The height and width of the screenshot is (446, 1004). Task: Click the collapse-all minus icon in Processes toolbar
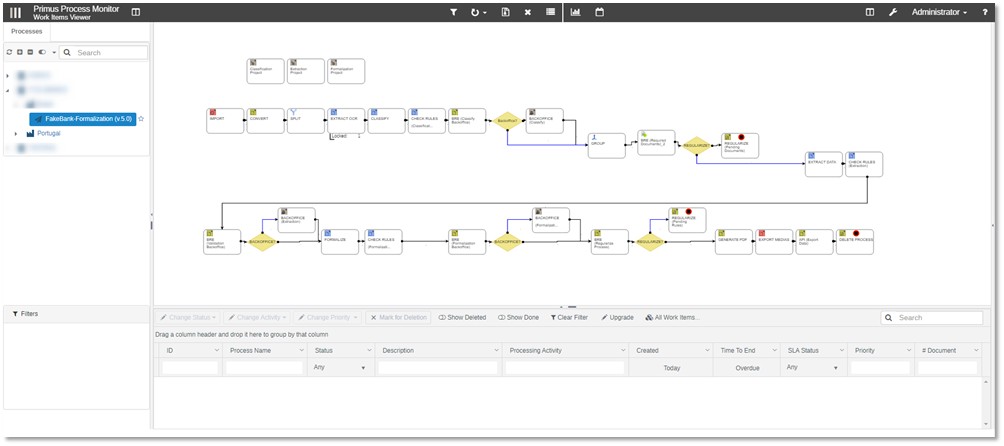(x=30, y=52)
